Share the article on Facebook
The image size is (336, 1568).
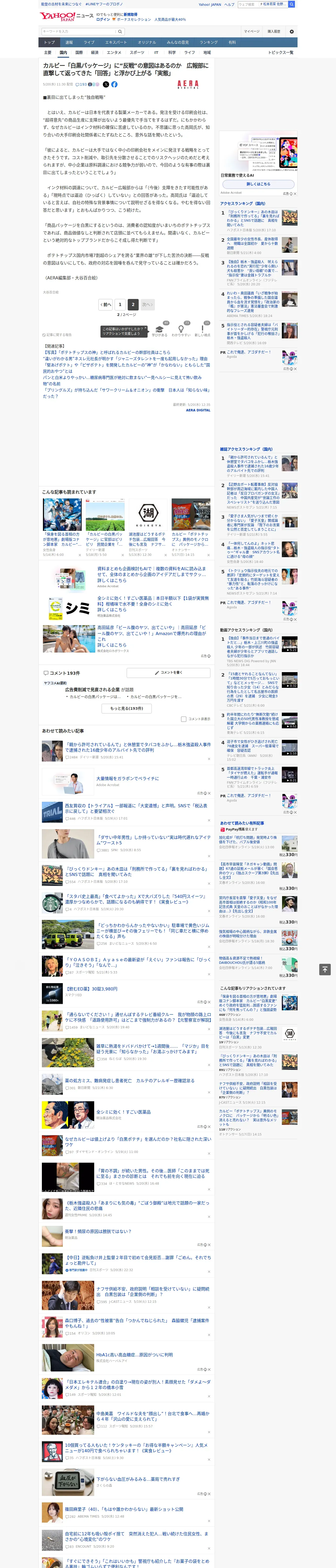pyautogui.click(x=114, y=85)
